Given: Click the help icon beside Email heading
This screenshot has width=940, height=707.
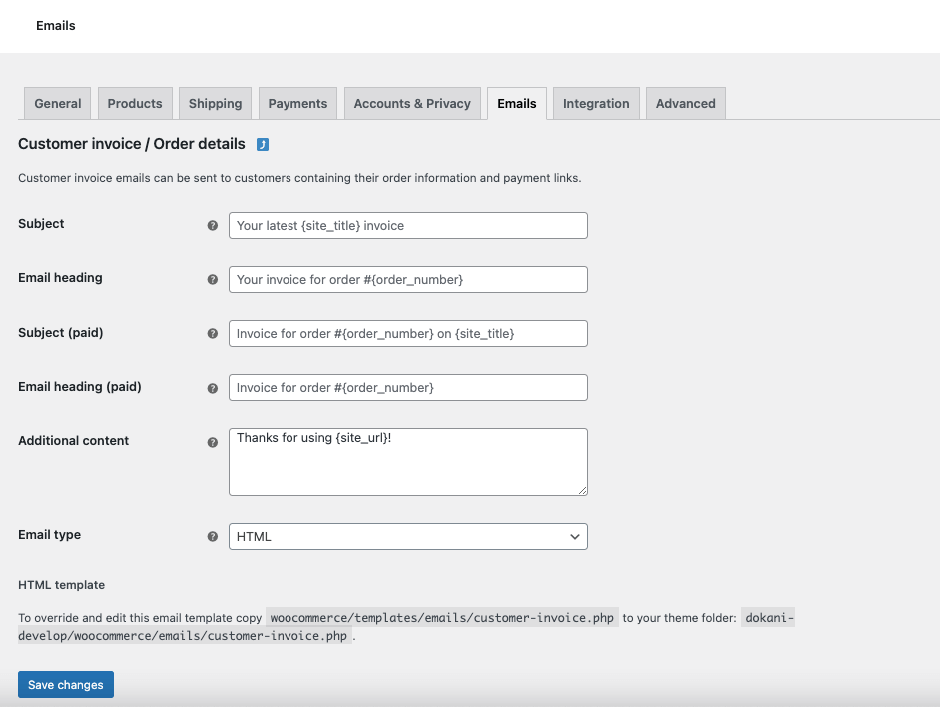Looking at the screenshot, I should pos(213,280).
